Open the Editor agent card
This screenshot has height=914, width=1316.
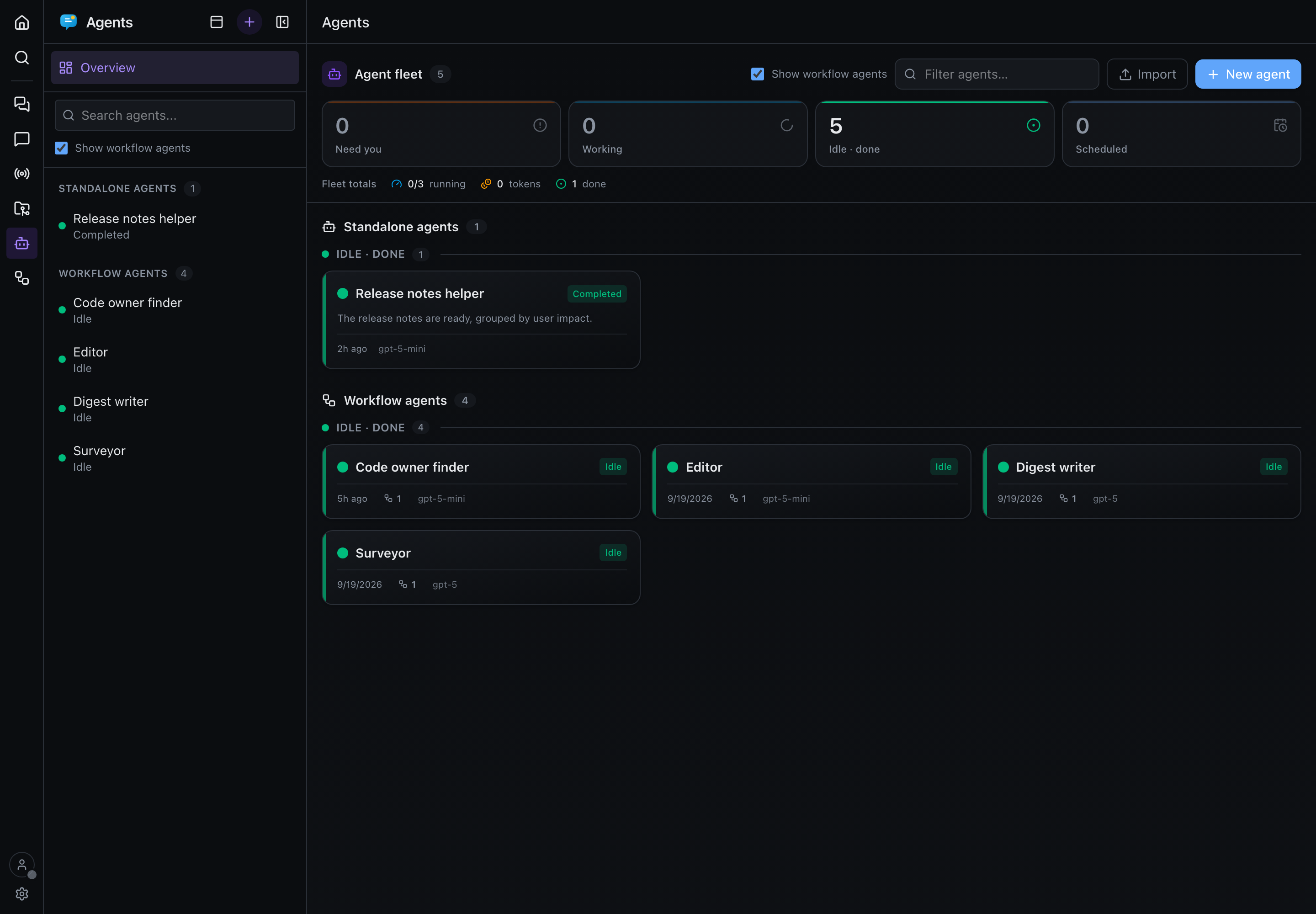coord(812,482)
